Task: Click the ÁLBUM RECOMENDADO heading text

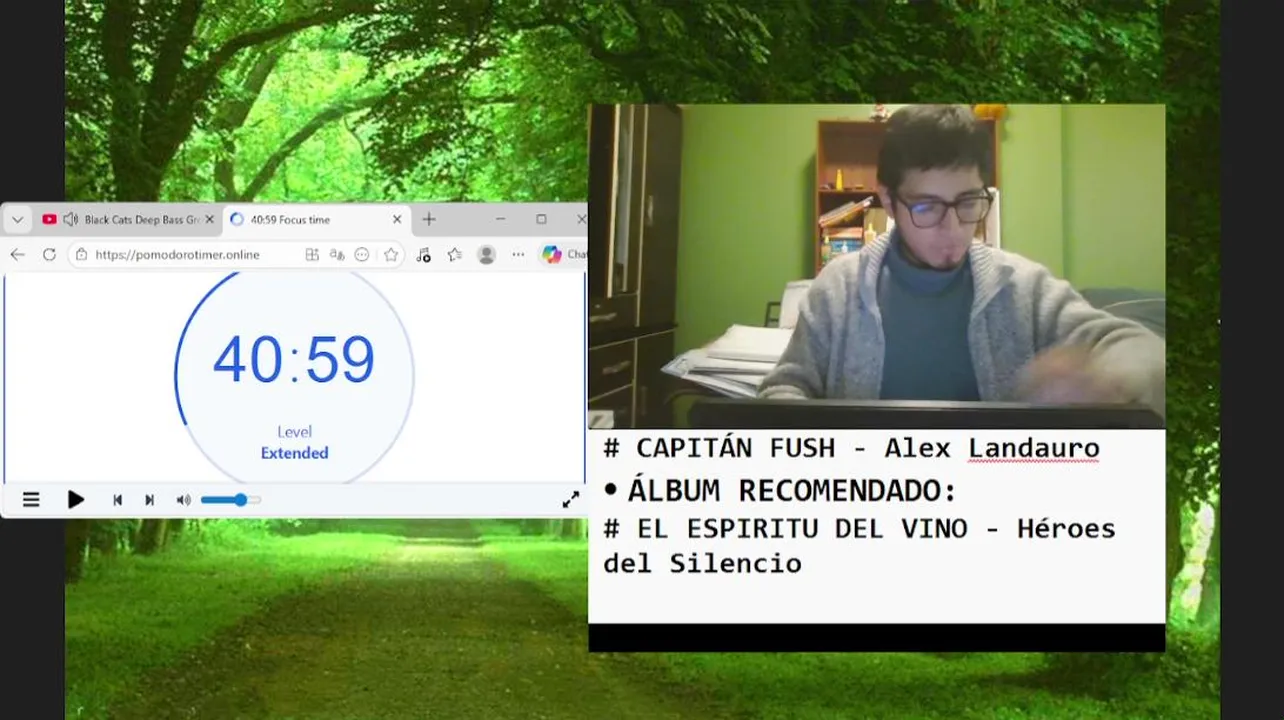Action: pos(793,491)
